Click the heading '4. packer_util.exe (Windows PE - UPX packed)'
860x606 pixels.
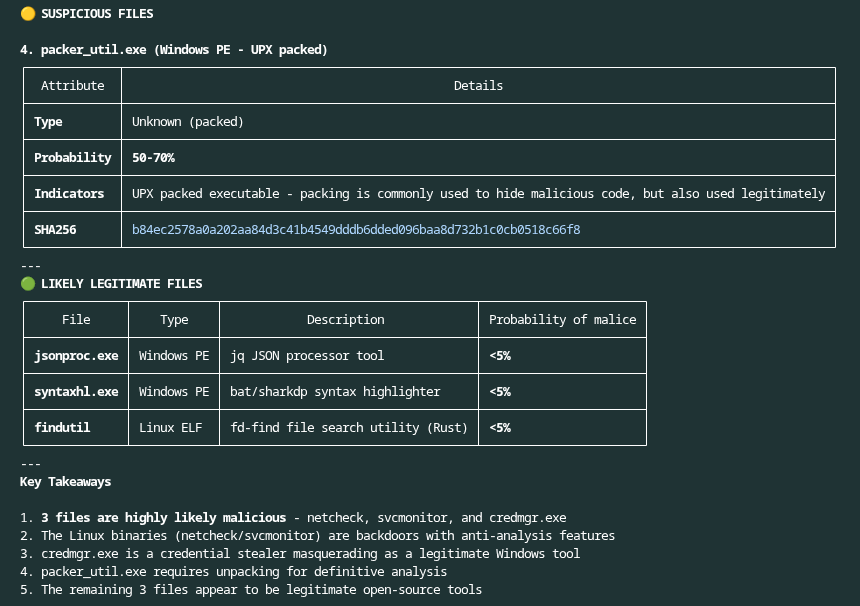[x=173, y=50]
